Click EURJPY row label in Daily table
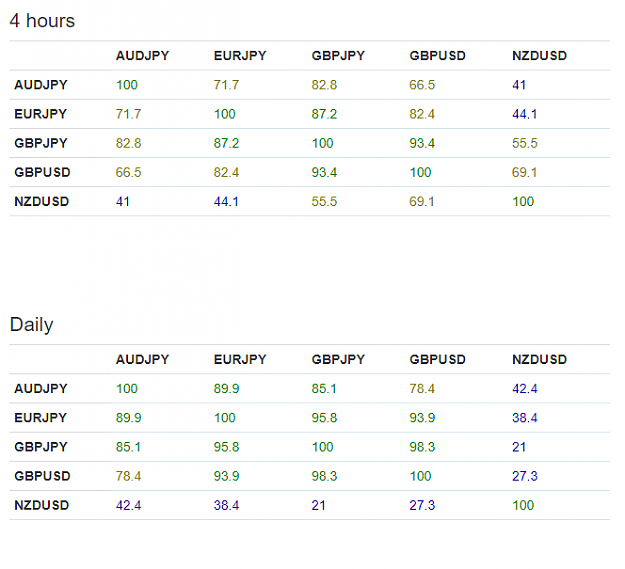The height and width of the screenshot is (569, 625). click(40, 418)
